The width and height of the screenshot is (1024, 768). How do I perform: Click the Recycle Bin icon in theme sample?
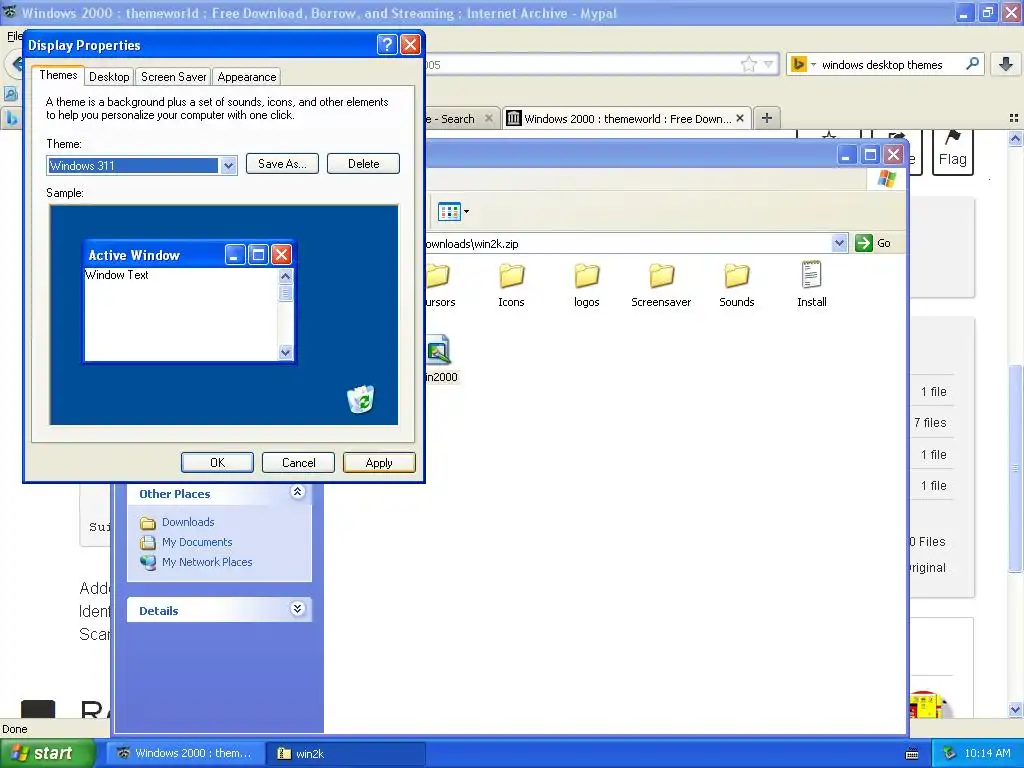click(x=360, y=400)
